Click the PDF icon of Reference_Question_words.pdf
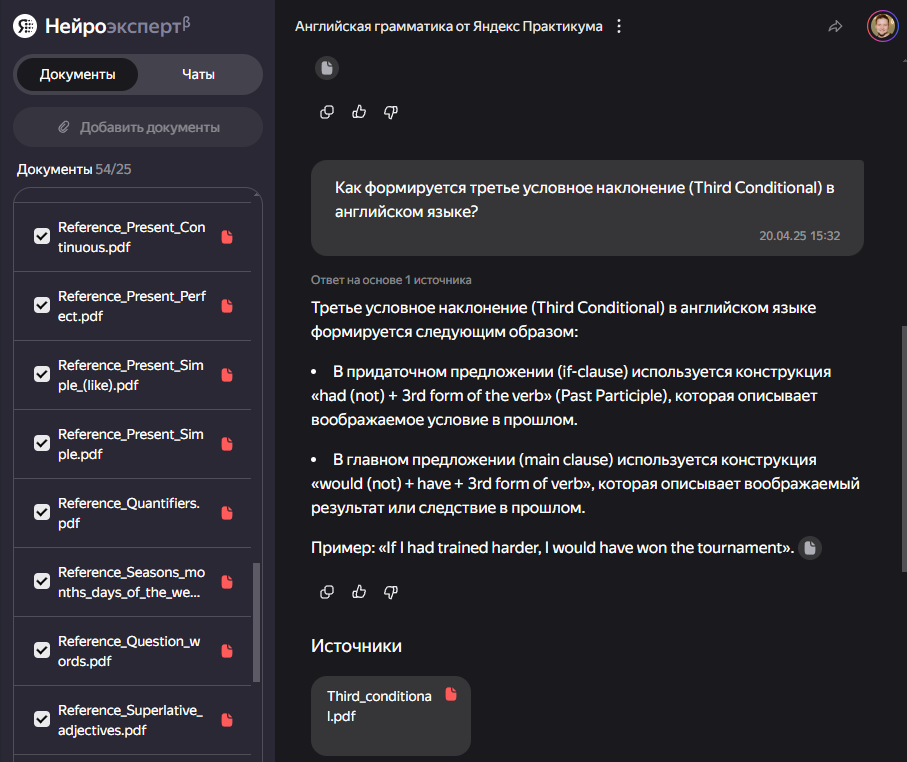Viewport: 907px width, 762px height. coord(227,651)
